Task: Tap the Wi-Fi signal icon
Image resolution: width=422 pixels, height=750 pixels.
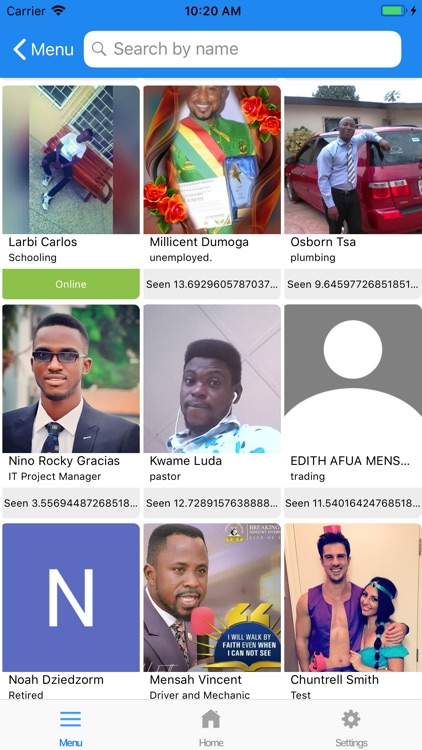Action: [x=58, y=11]
